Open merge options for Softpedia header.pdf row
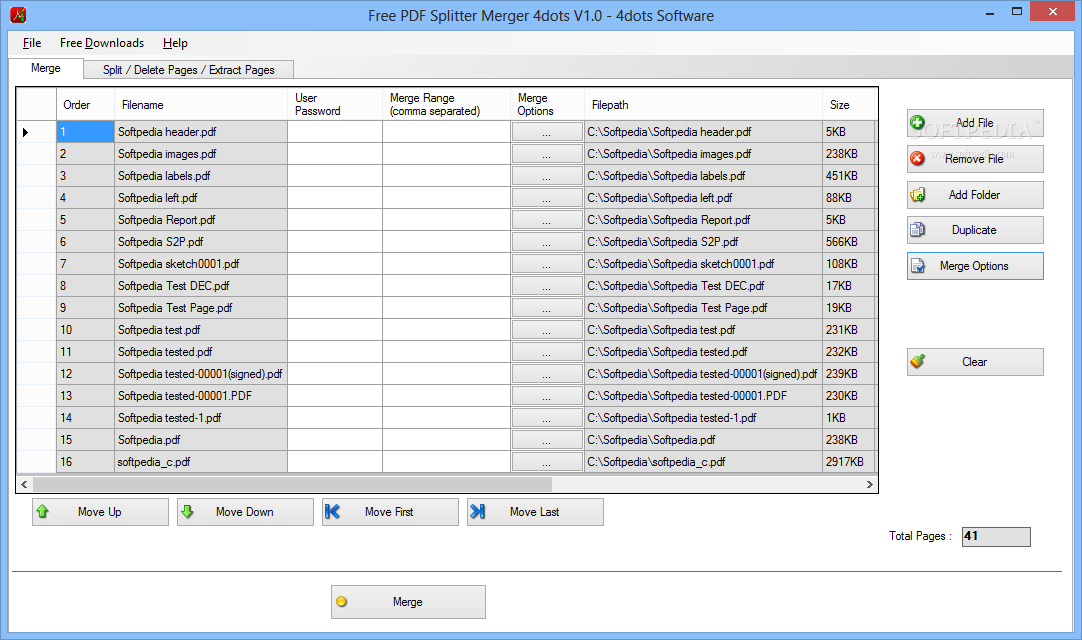The image size is (1082, 640). pos(547,132)
